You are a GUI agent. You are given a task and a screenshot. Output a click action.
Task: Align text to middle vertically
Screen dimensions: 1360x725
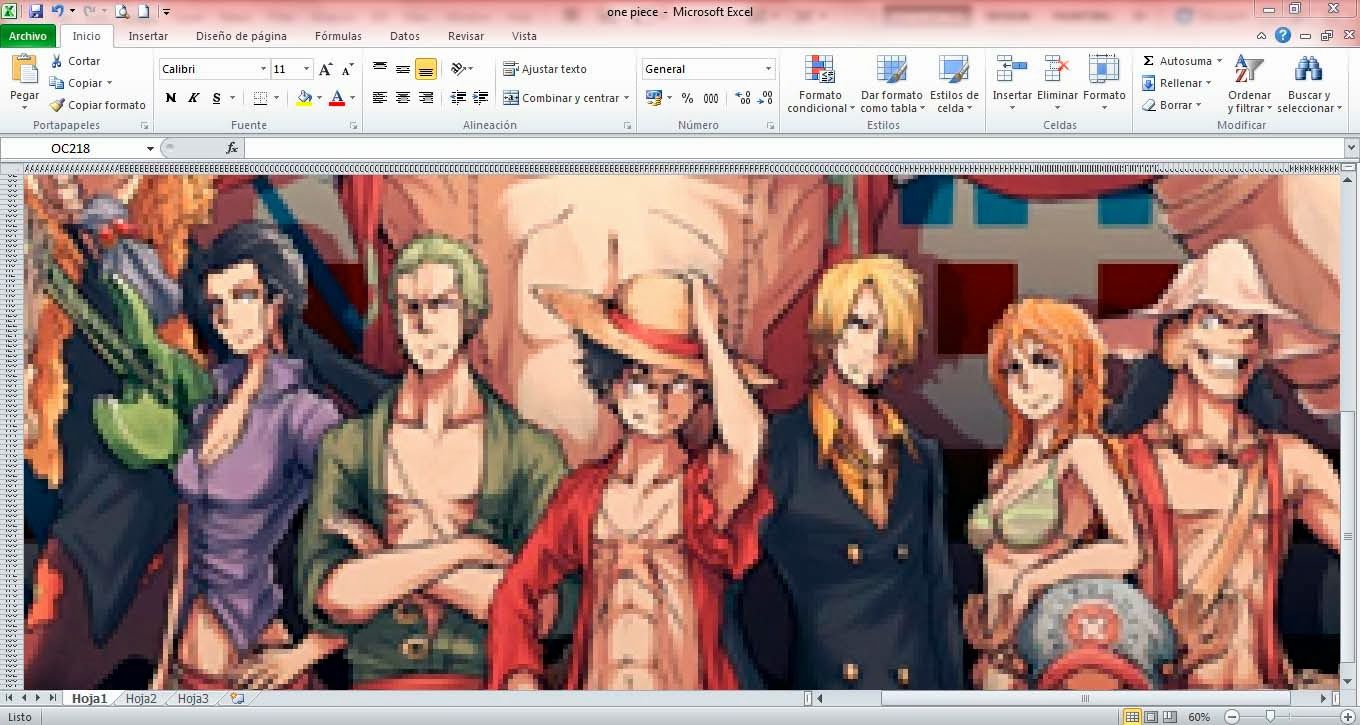(402, 69)
